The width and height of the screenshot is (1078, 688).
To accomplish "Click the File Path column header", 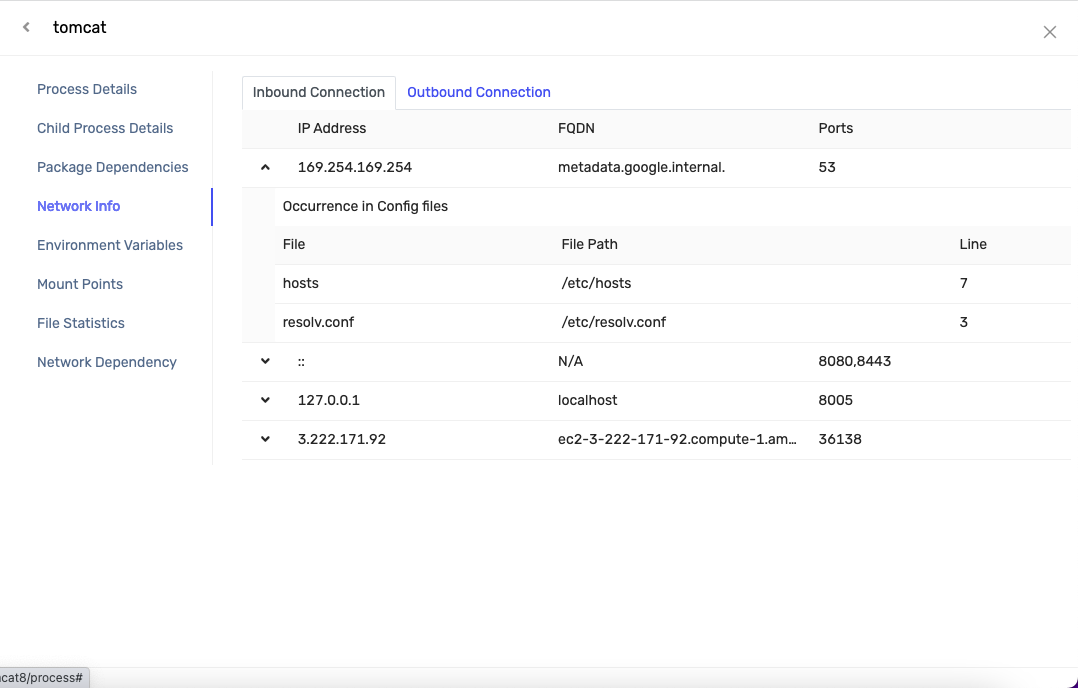I will (x=589, y=245).
